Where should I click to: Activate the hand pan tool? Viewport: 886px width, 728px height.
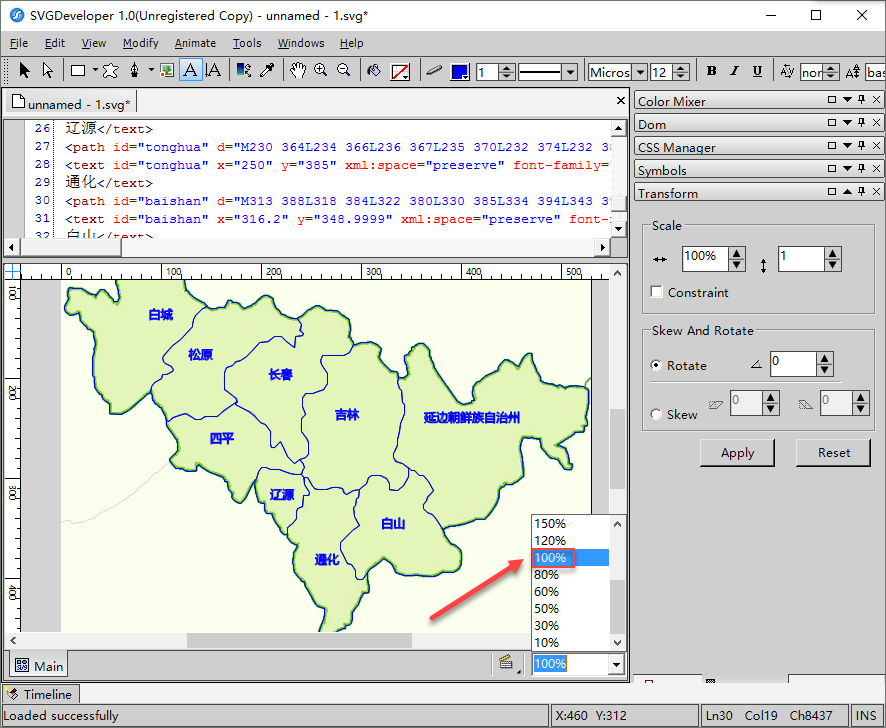click(298, 71)
